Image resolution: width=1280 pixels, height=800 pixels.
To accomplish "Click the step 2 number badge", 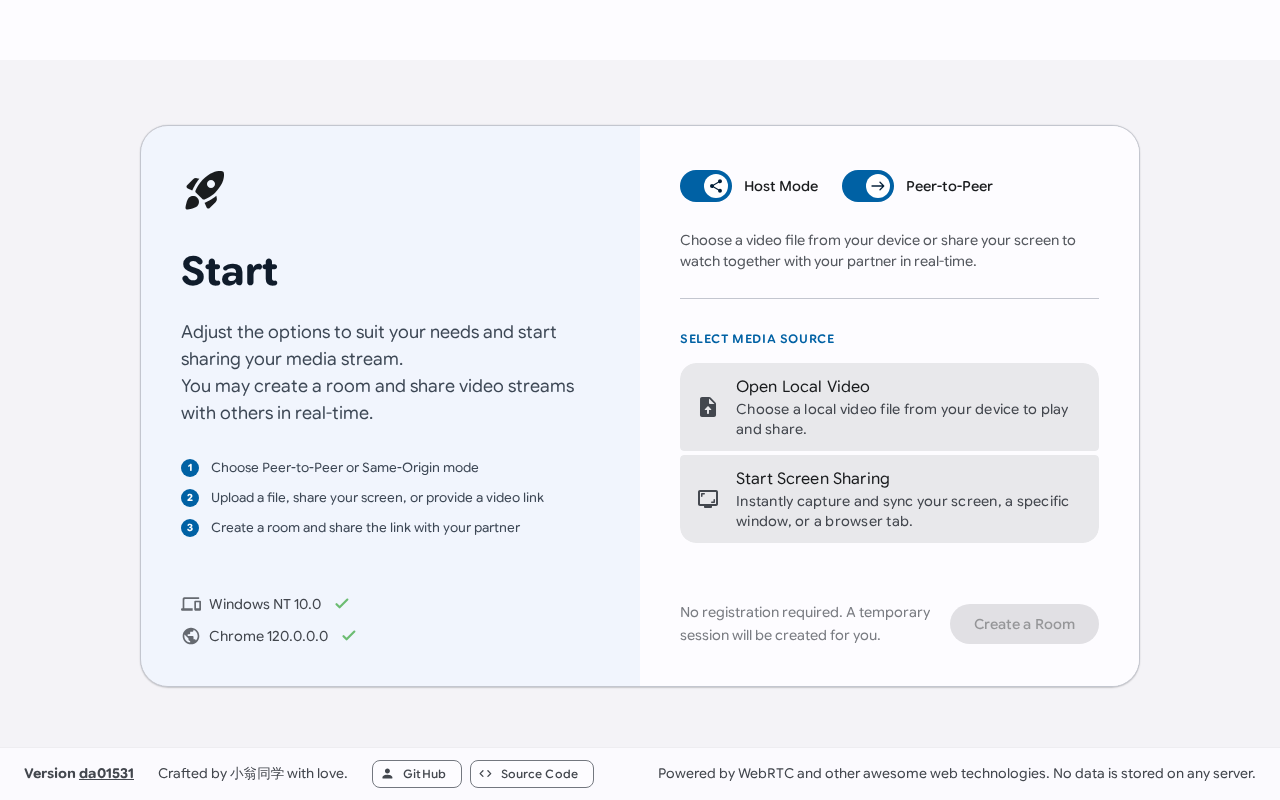I will [190, 498].
